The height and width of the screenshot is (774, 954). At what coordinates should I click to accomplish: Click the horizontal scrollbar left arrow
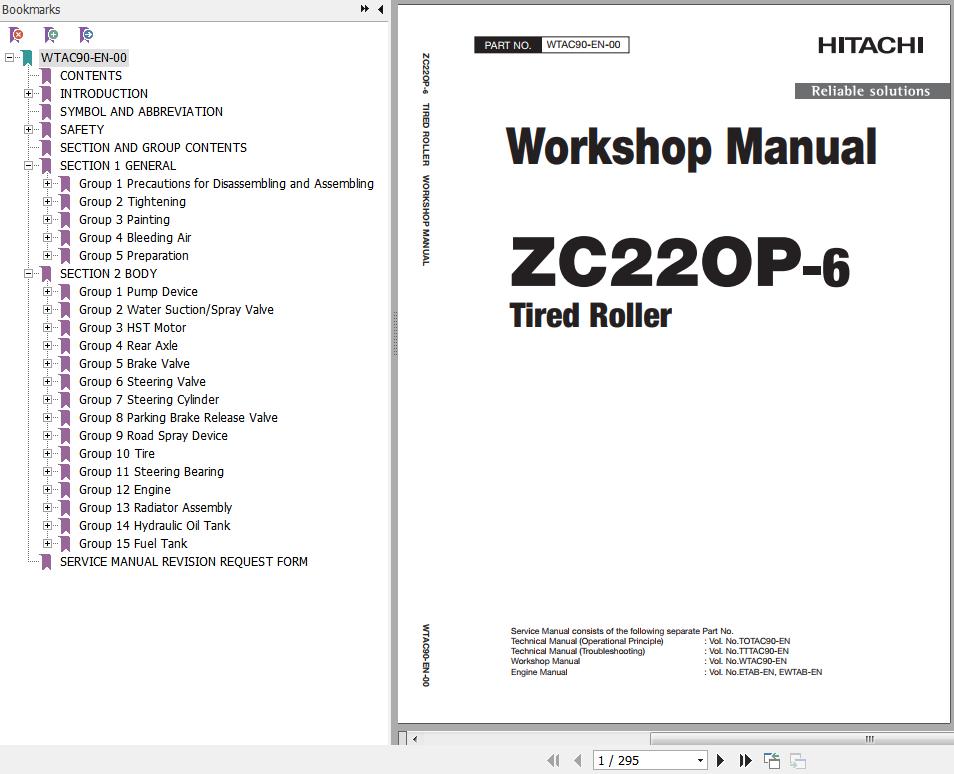coord(415,739)
